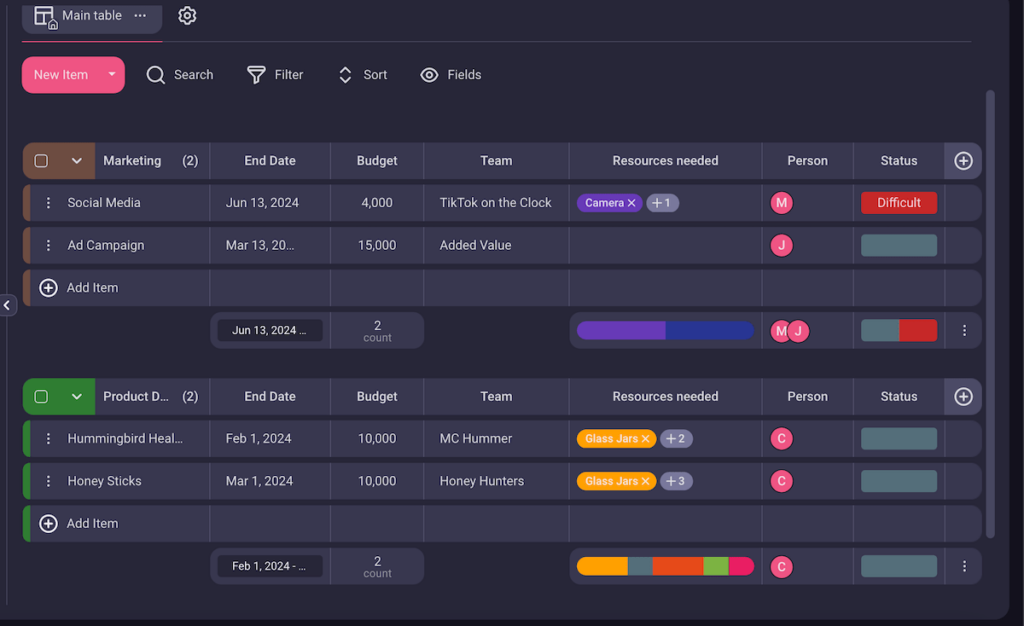
Task: Open the Main table tab options menu
Action: pos(140,15)
